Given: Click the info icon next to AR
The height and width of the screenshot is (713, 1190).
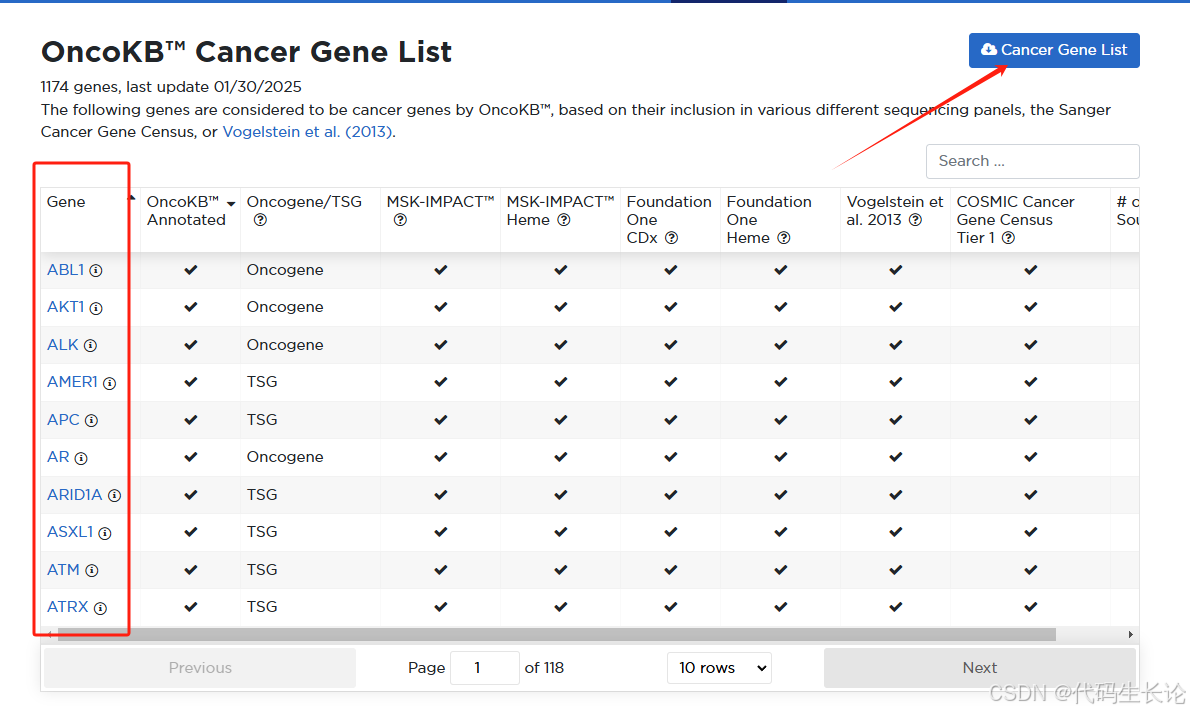Looking at the screenshot, I should pyautogui.click(x=81, y=458).
